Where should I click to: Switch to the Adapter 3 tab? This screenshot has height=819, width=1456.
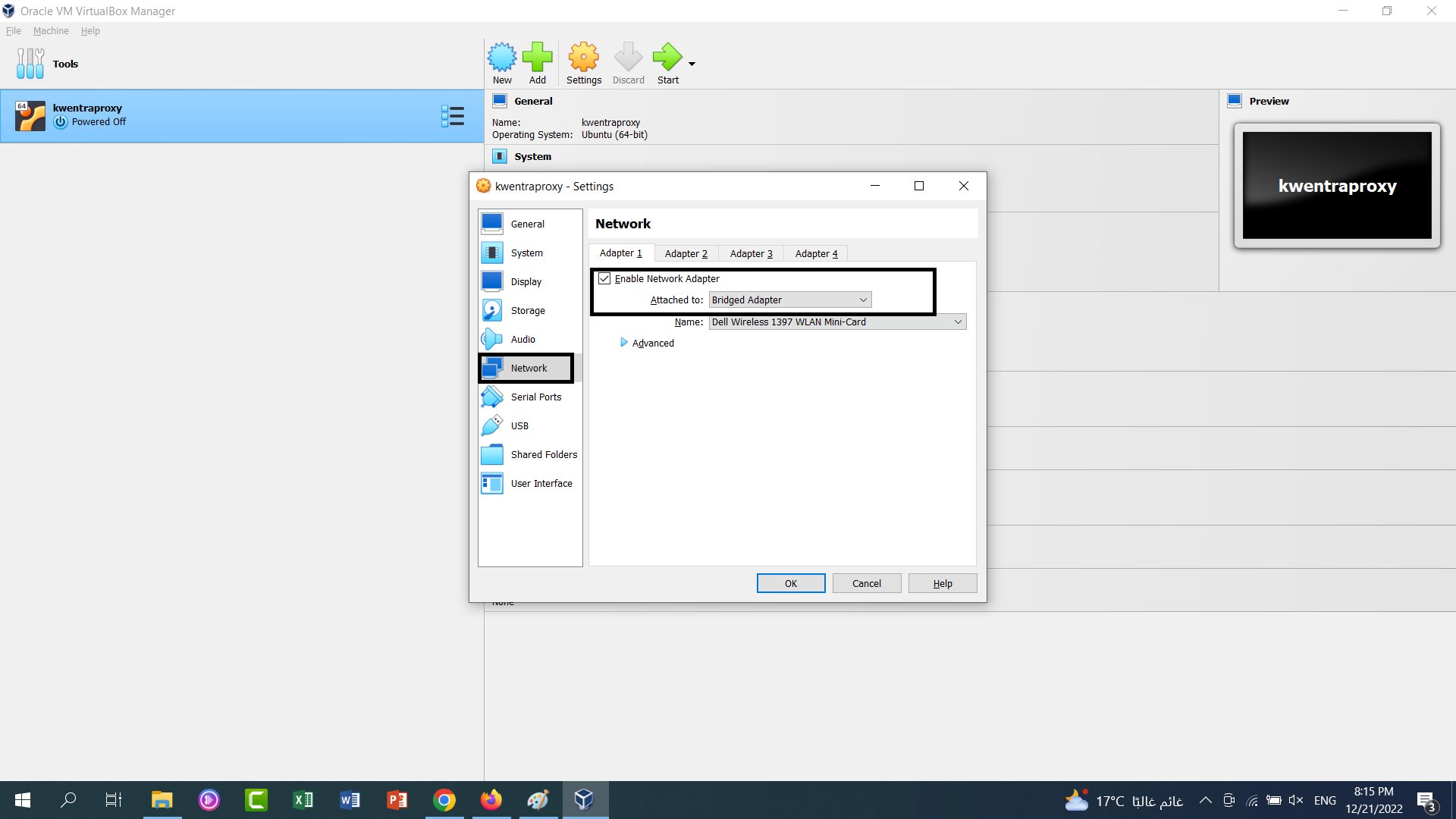(752, 253)
